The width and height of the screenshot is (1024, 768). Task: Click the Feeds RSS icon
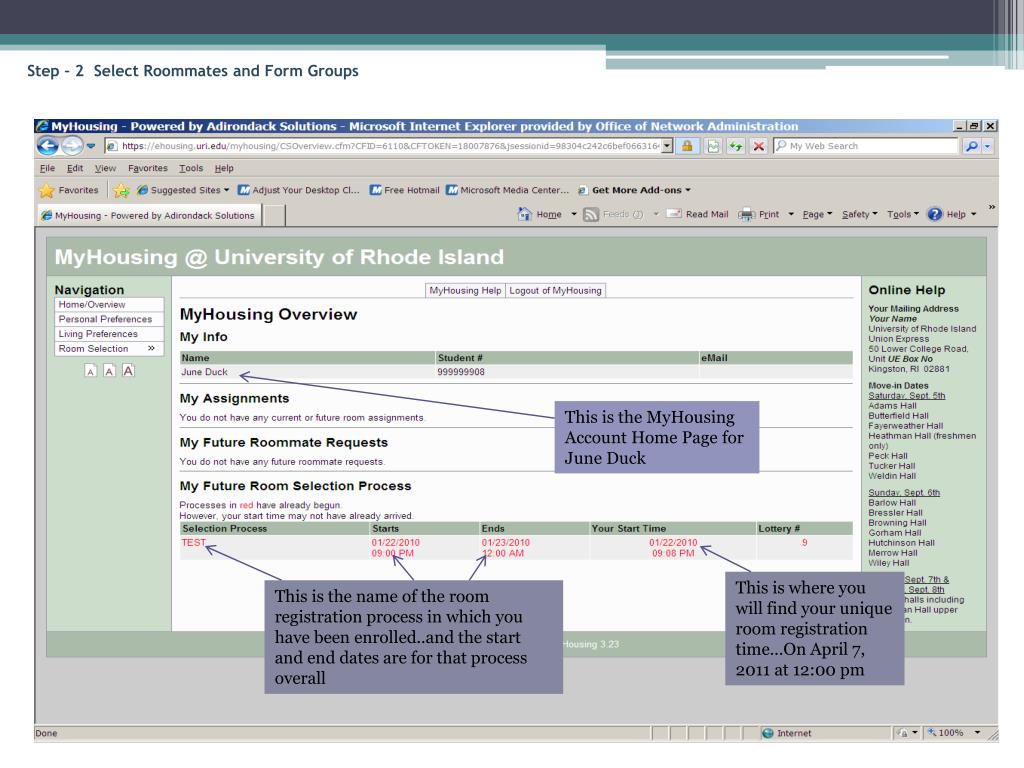tap(590, 214)
